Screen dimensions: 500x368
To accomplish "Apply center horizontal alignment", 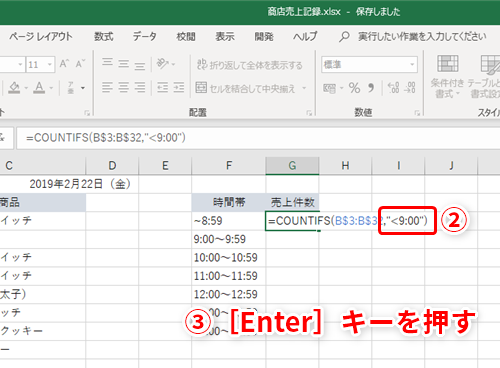I will [x=123, y=88].
